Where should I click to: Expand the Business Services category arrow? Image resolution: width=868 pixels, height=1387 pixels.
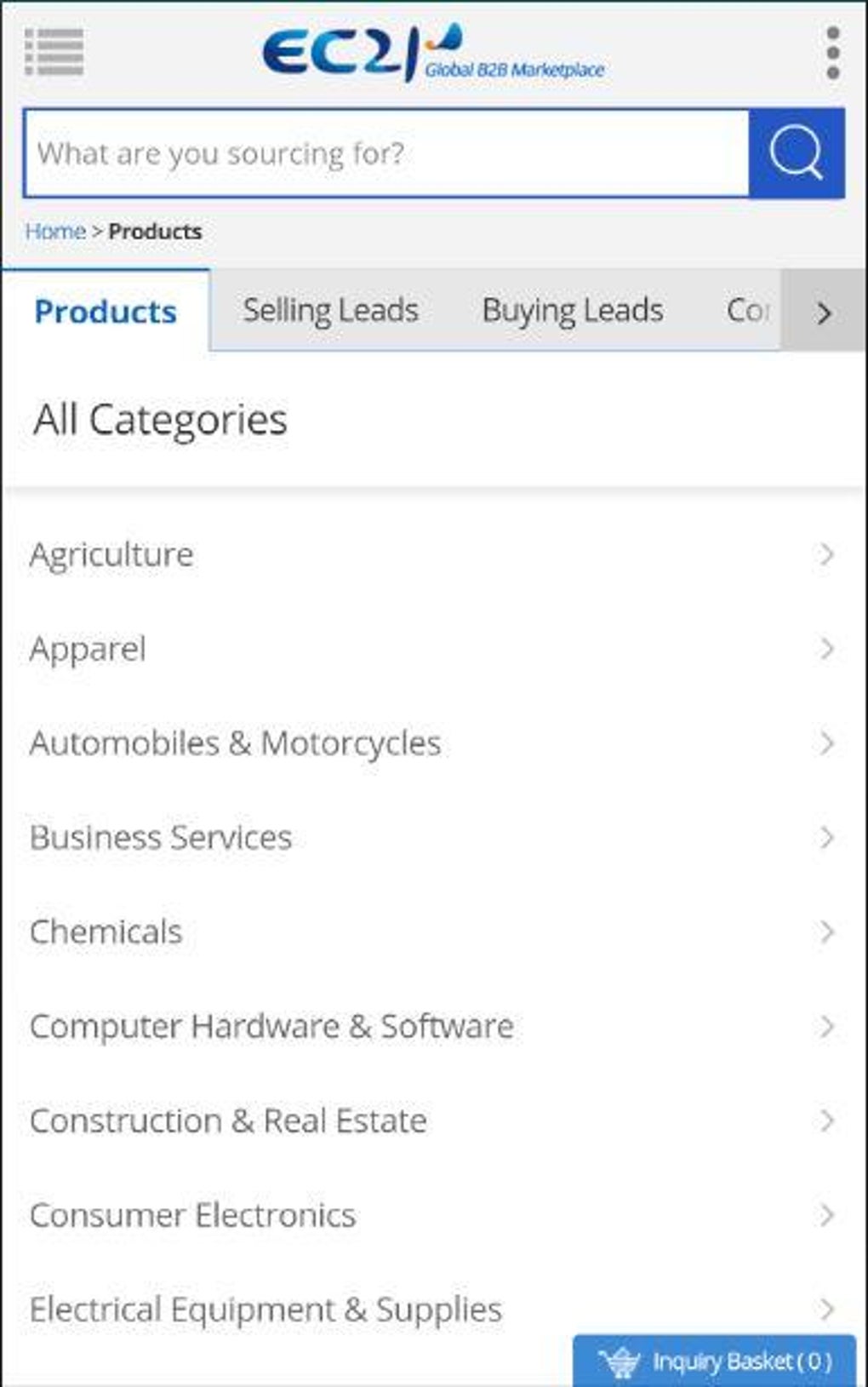tap(827, 837)
